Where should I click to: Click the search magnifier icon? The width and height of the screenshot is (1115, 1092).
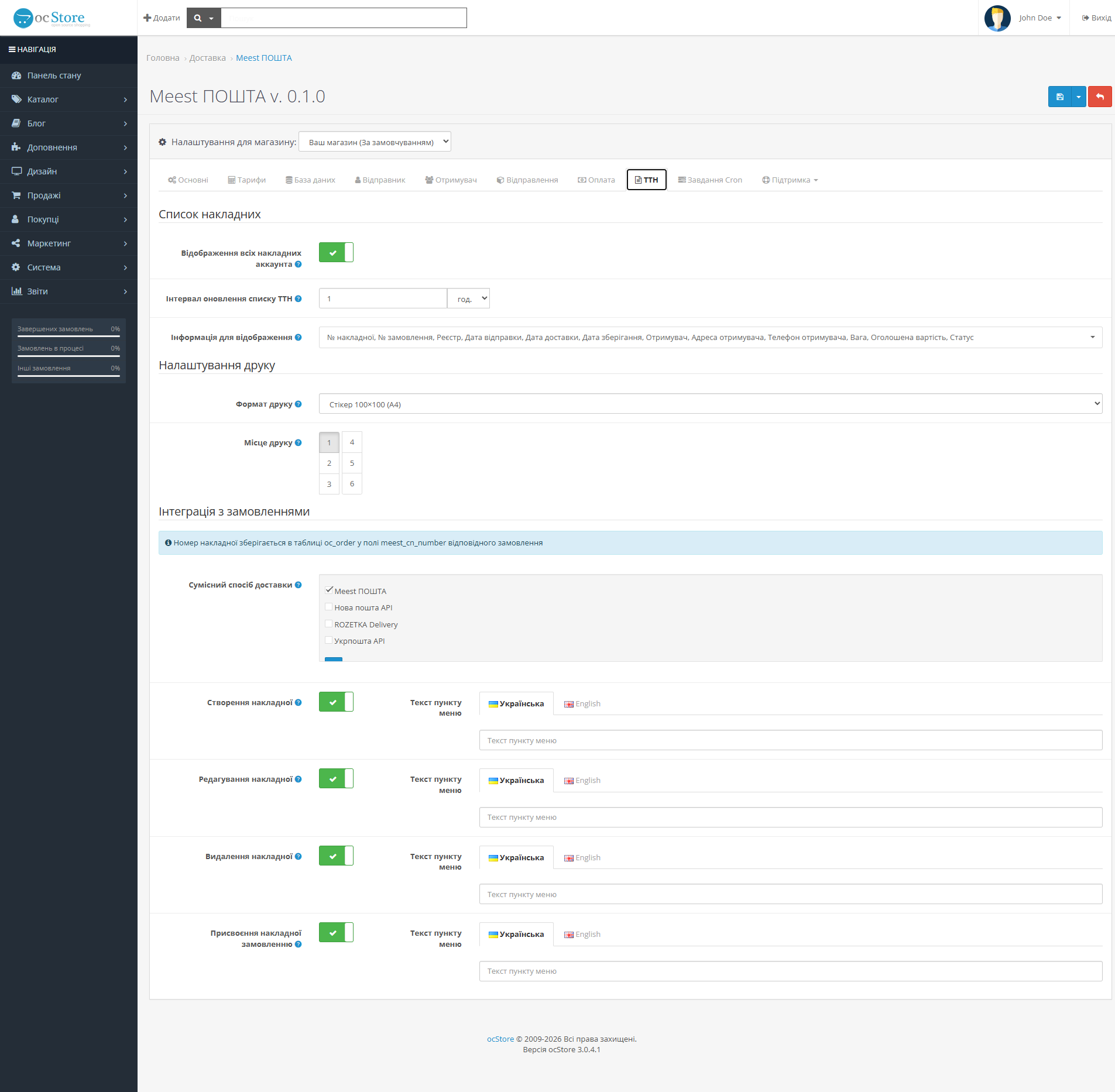(x=198, y=18)
